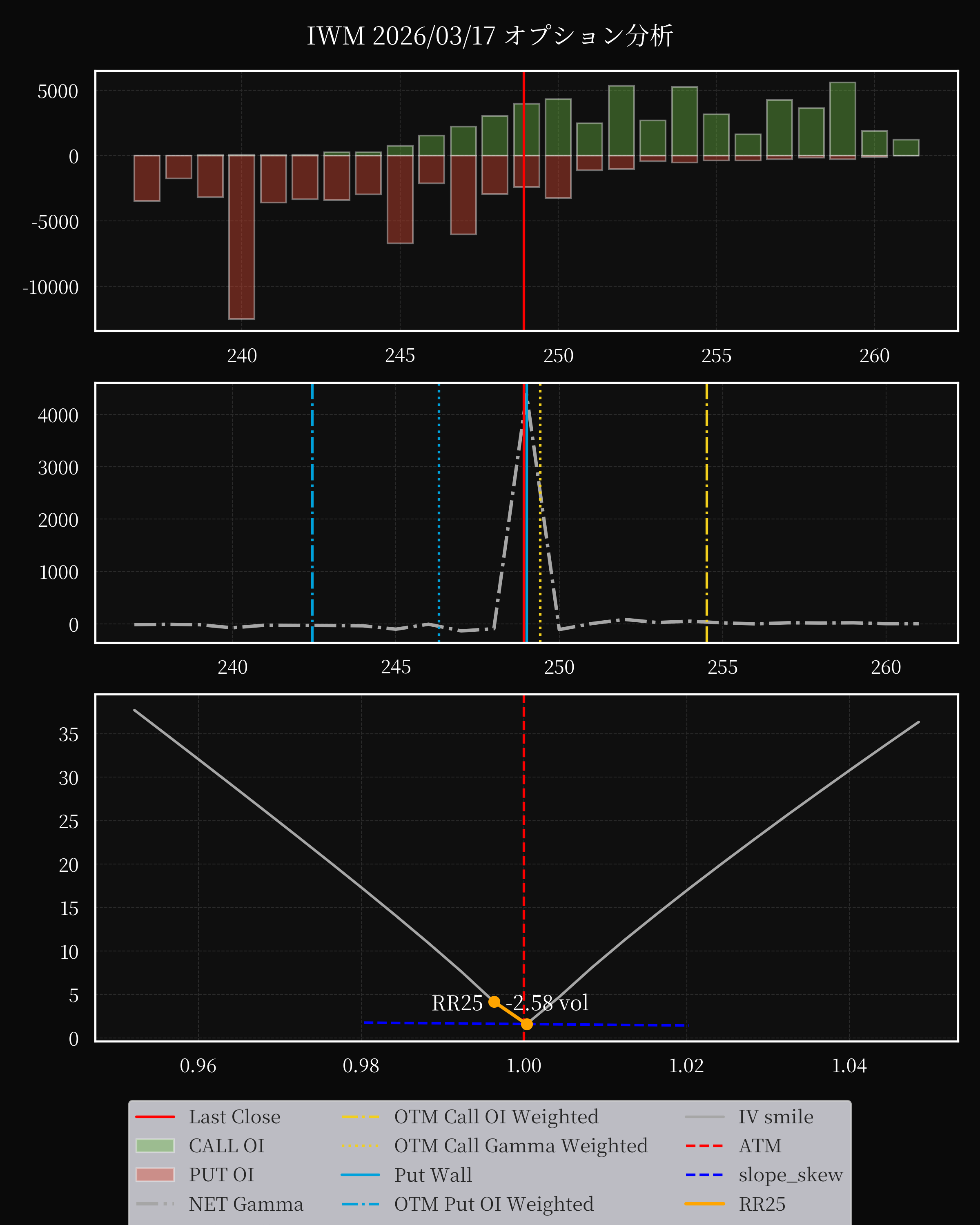Screen dimensions: 980x1225
Task: Click the call OI bar at strike 254
Action: pos(685,121)
